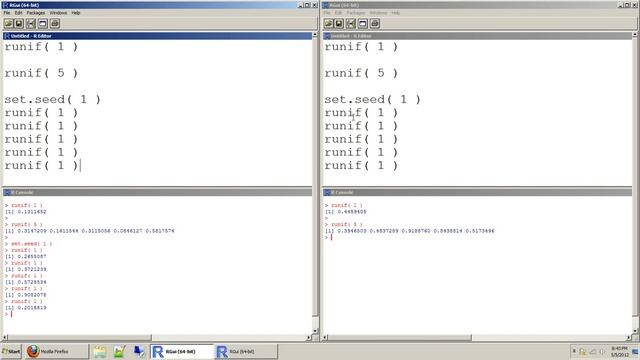This screenshot has width=640, height=360.
Task: Click the 0.5728534 output in left console
Action: click(32, 282)
